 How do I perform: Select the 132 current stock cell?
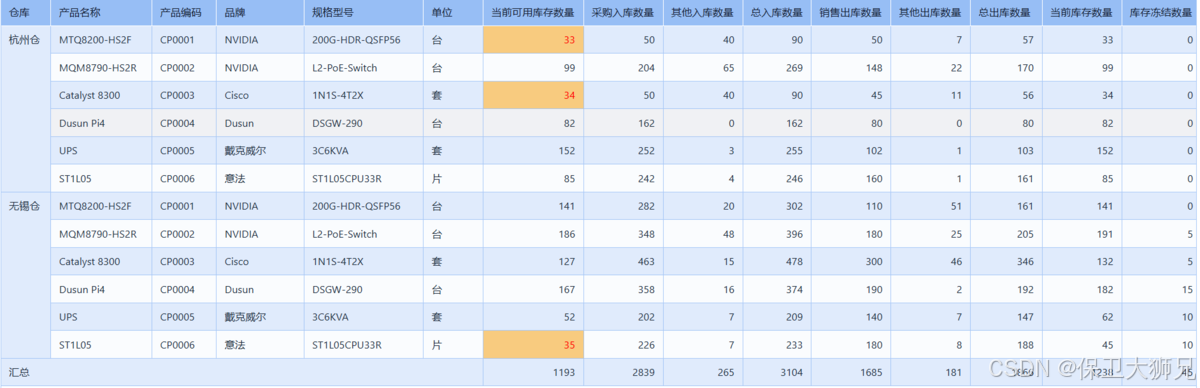coord(1081,261)
